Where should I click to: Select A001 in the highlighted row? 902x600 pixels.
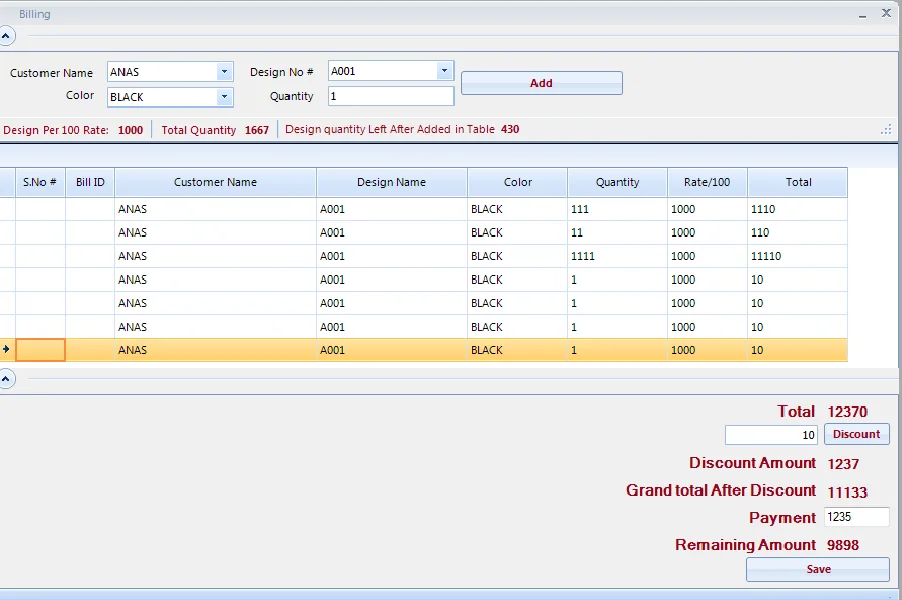pyautogui.click(x=391, y=350)
